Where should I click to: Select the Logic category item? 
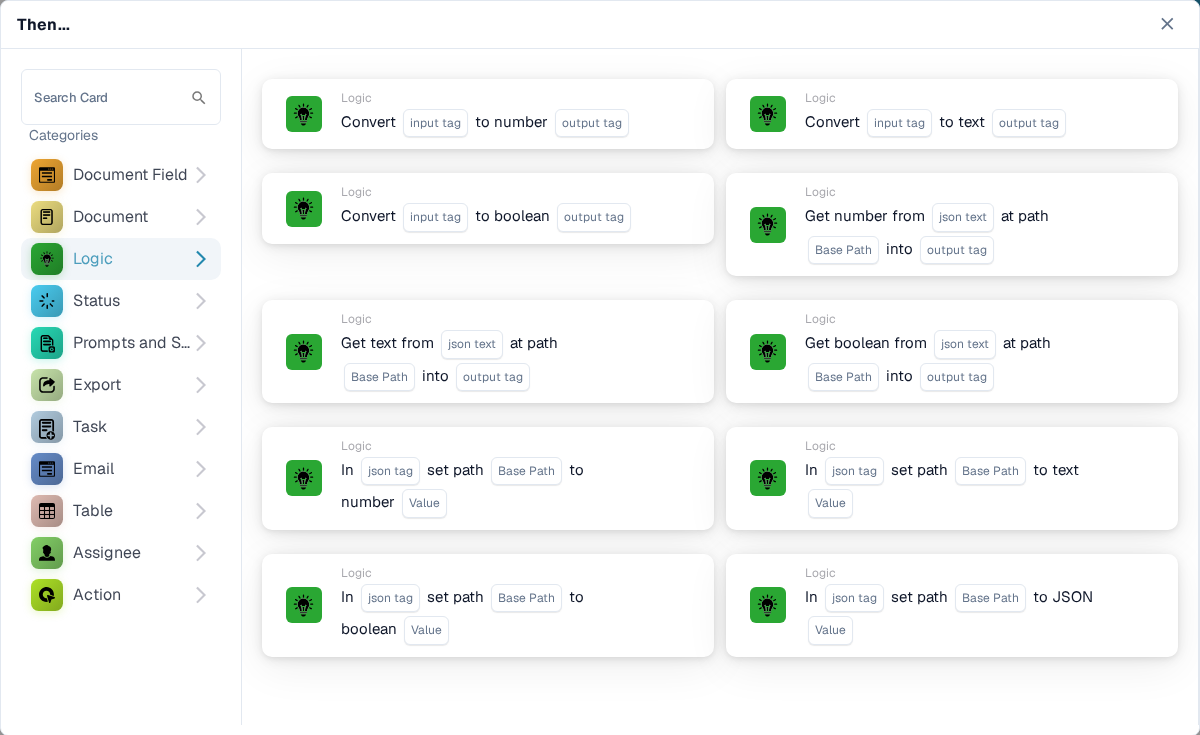[121, 259]
